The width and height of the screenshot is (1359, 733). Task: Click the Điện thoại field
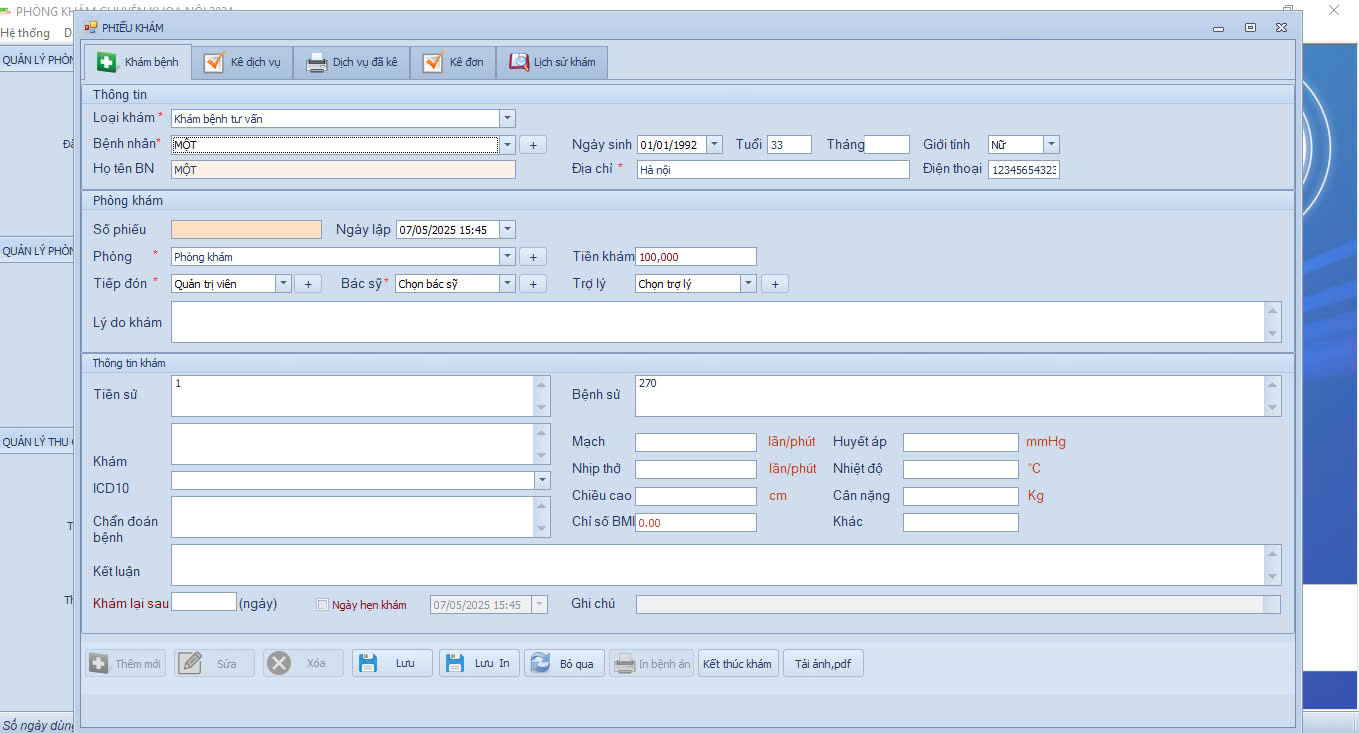(1024, 170)
